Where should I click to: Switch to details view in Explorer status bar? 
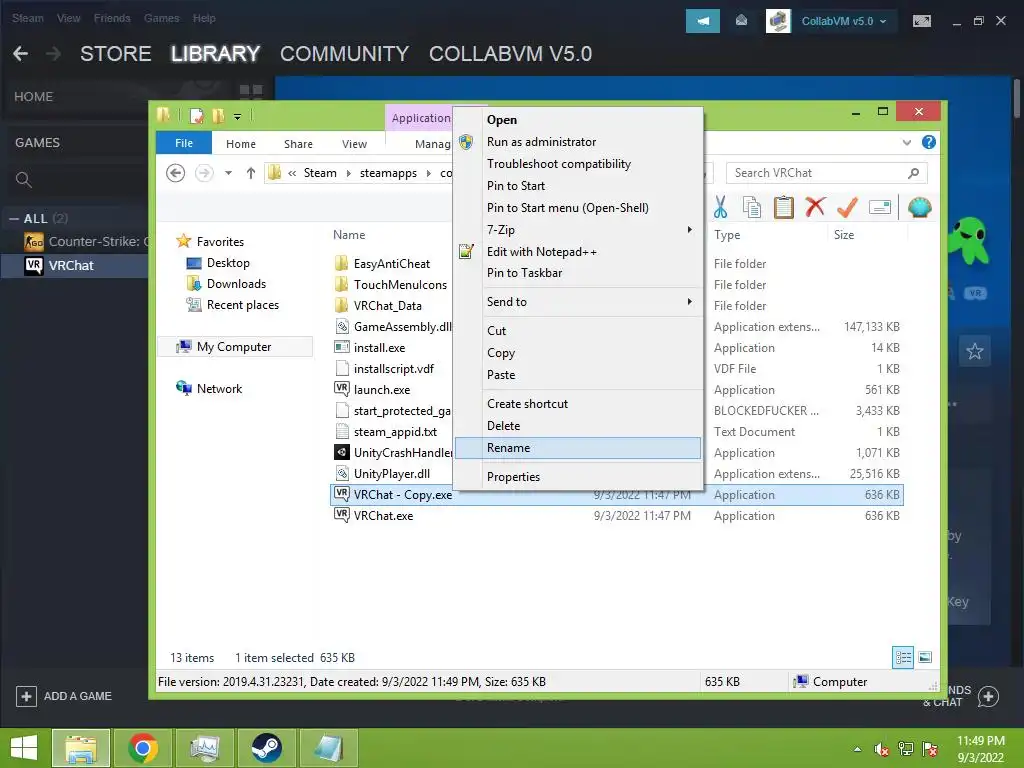click(903, 657)
